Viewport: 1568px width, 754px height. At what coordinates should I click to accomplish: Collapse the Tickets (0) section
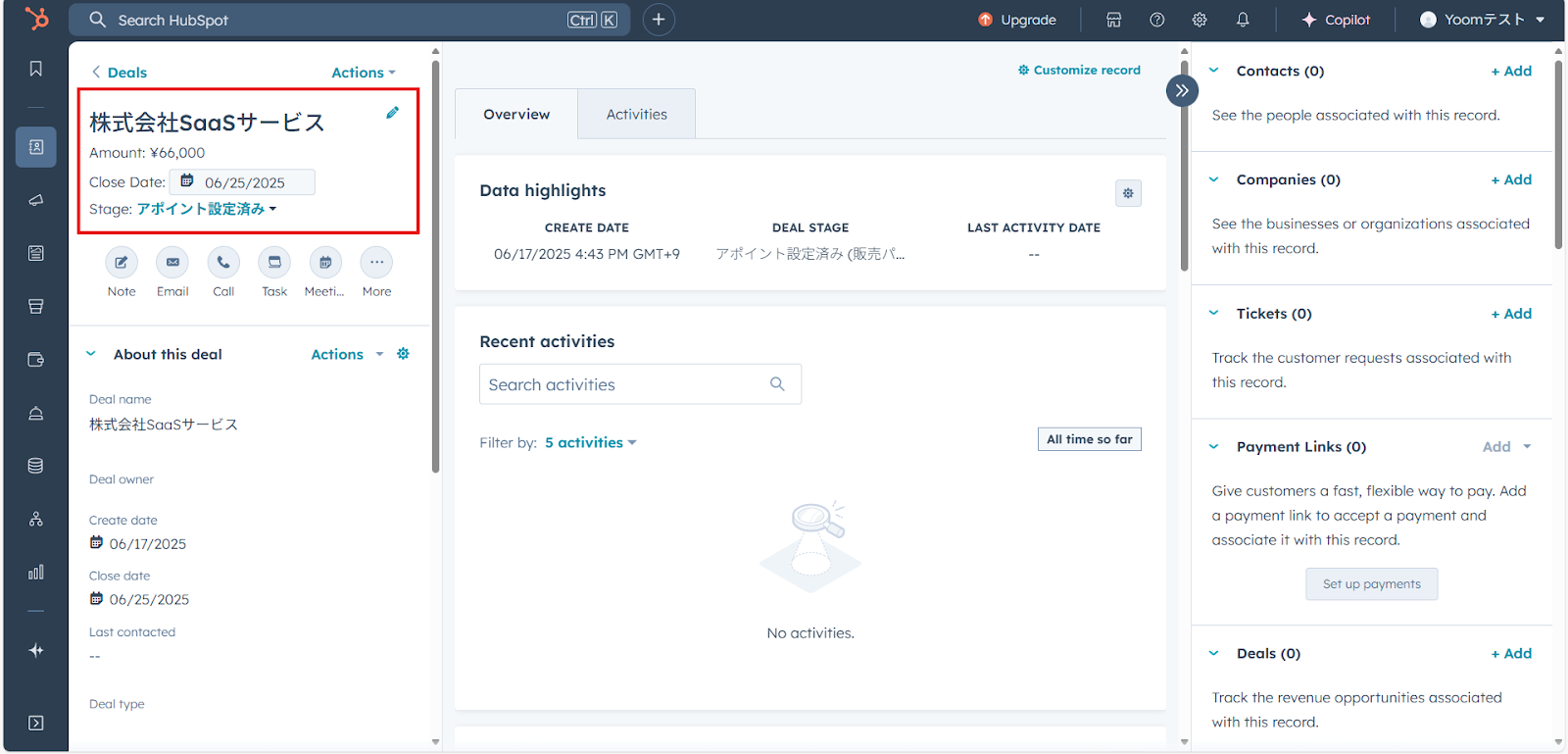[1214, 314]
